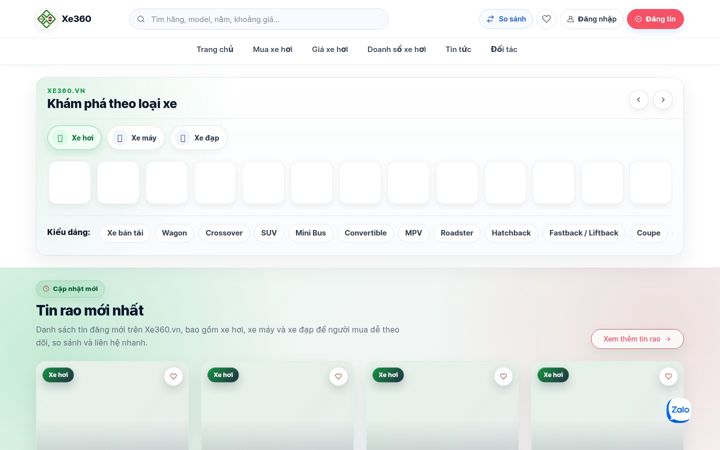720x450 pixels.
Task: Filter by MPV body style
Action: point(413,233)
